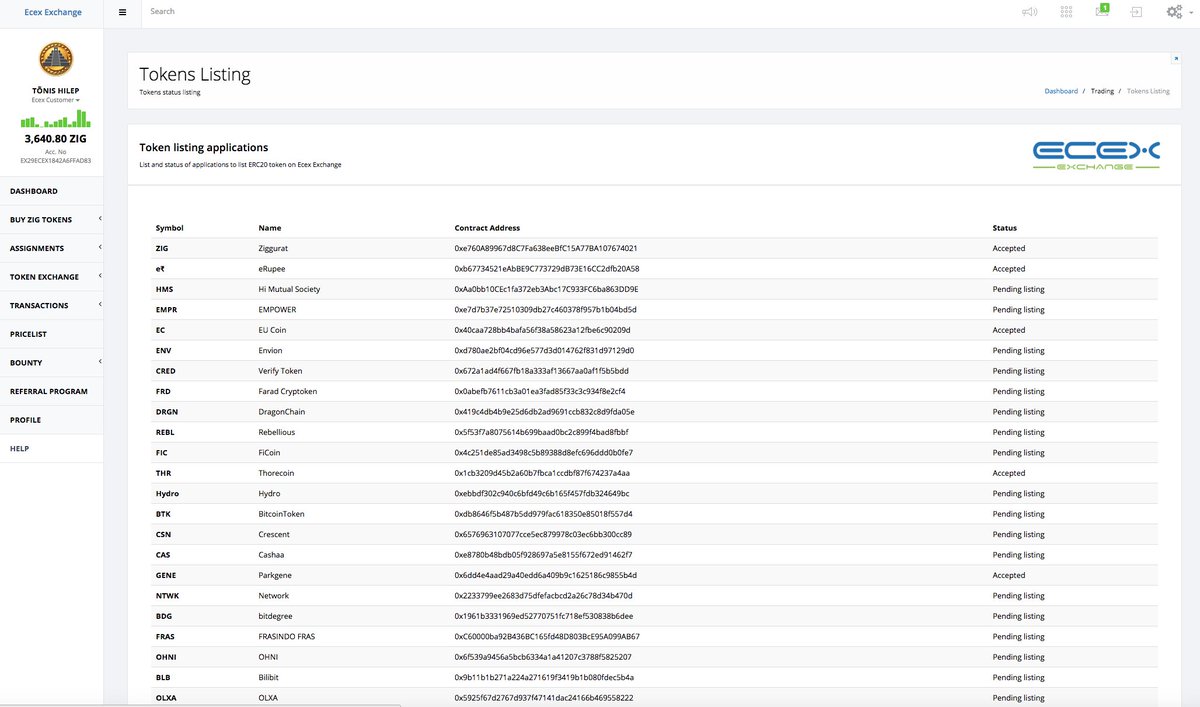Click the Dashboard breadcrumb link
Screen dimensions: 1200x707
[x=1061, y=91]
